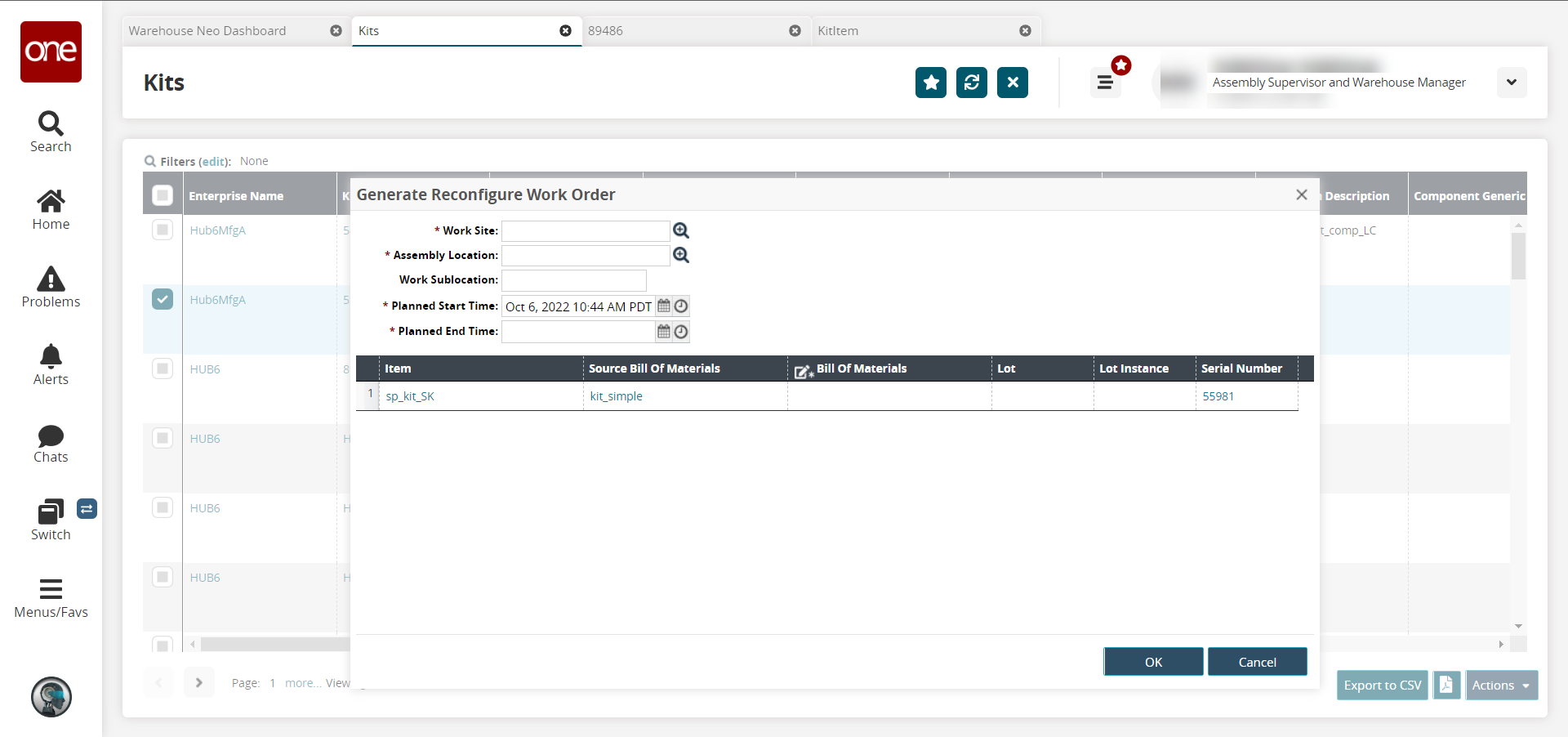Close the Generate Reconfigure Work Order dialog
The width and height of the screenshot is (1568, 737).
pos(1302,194)
